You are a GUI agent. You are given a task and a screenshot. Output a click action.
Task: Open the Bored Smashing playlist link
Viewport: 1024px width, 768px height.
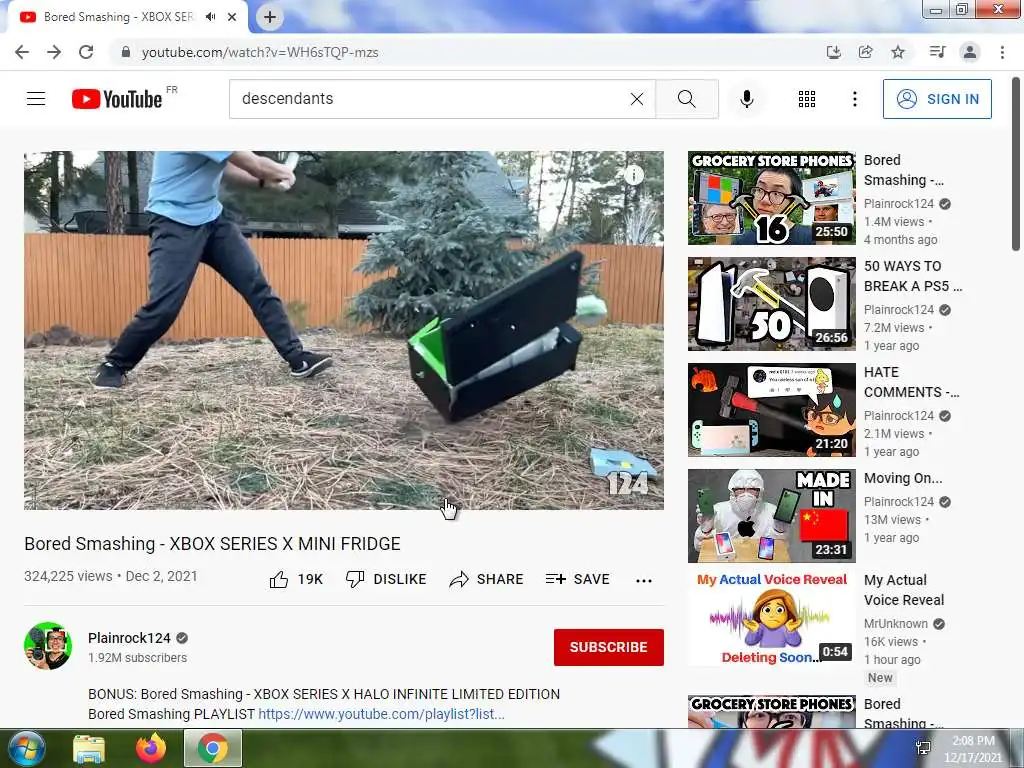click(381, 714)
